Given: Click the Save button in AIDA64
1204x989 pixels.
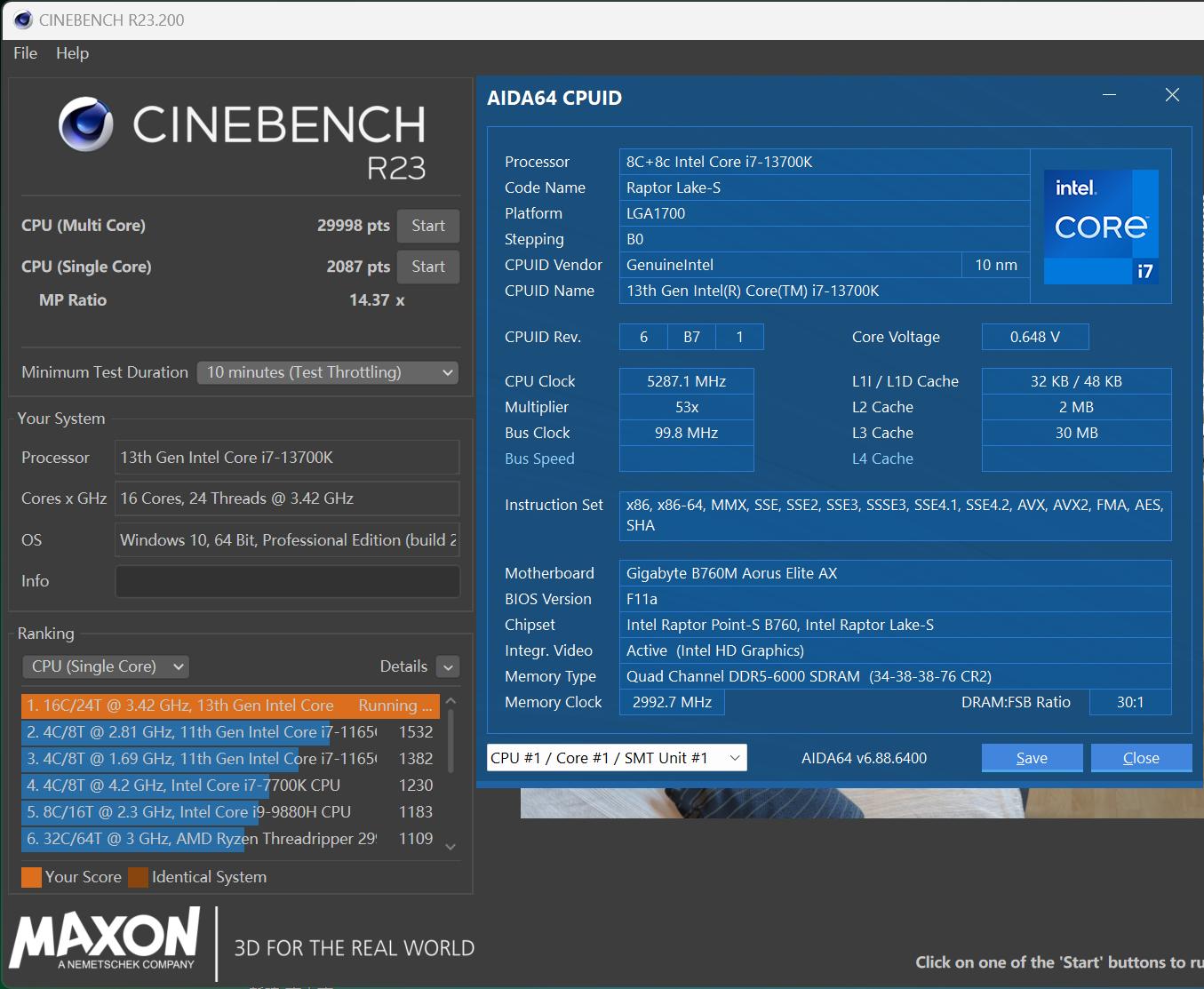Looking at the screenshot, I should pos(1032,758).
